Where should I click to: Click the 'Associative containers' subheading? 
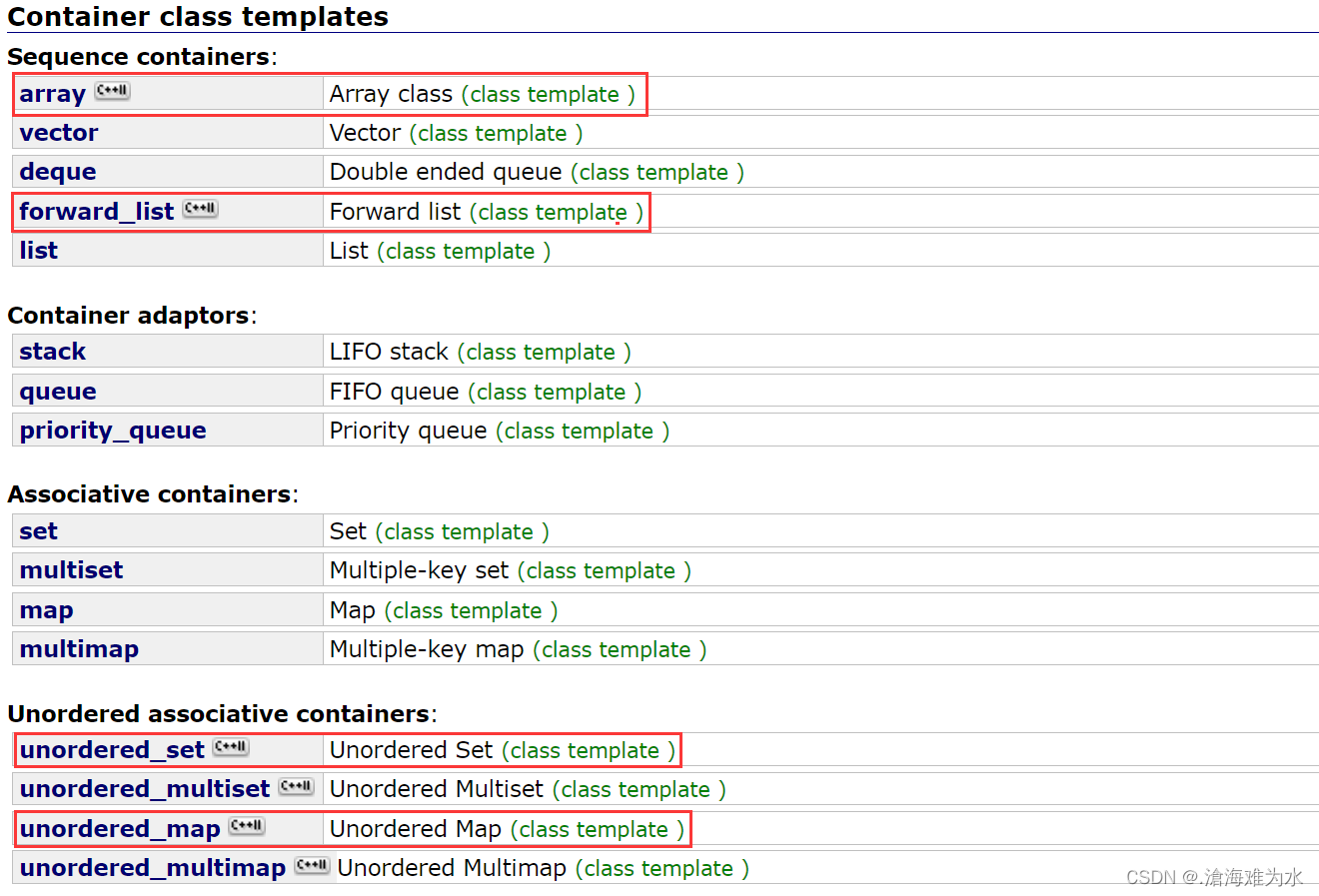click(x=149, y=494)
